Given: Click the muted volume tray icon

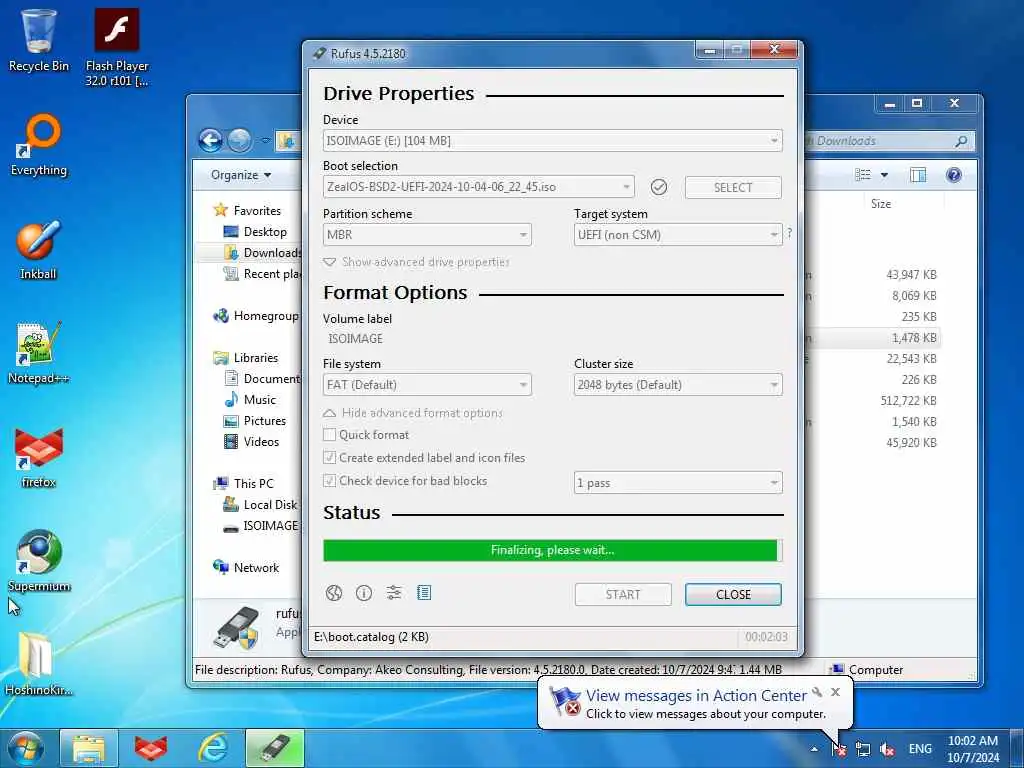Looking at the screenshot, I should coord(887,749).
